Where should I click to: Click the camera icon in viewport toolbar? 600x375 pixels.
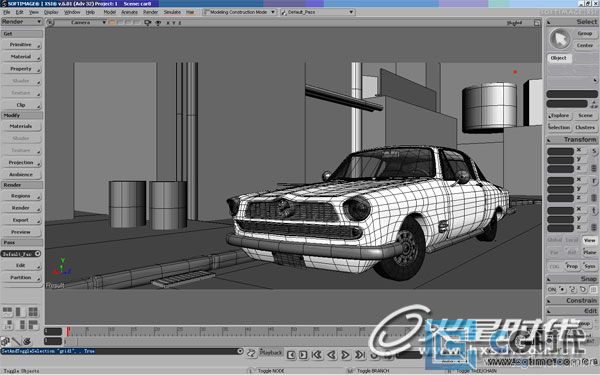148,23
